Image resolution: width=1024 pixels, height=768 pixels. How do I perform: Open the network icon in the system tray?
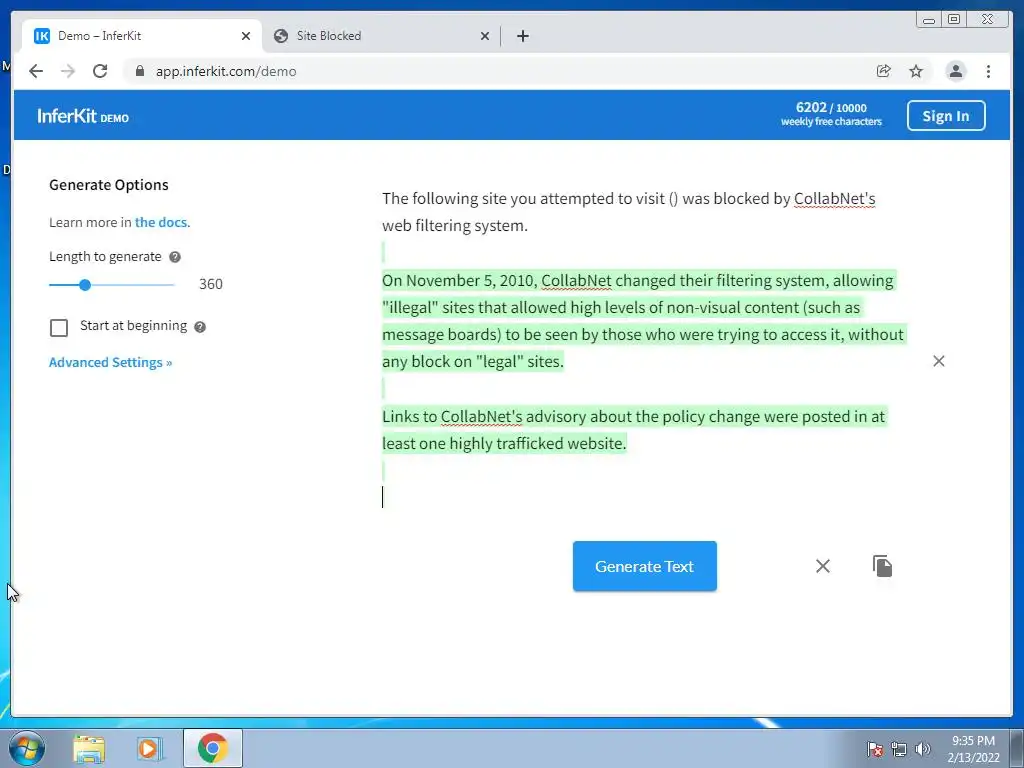click(899, 749)
